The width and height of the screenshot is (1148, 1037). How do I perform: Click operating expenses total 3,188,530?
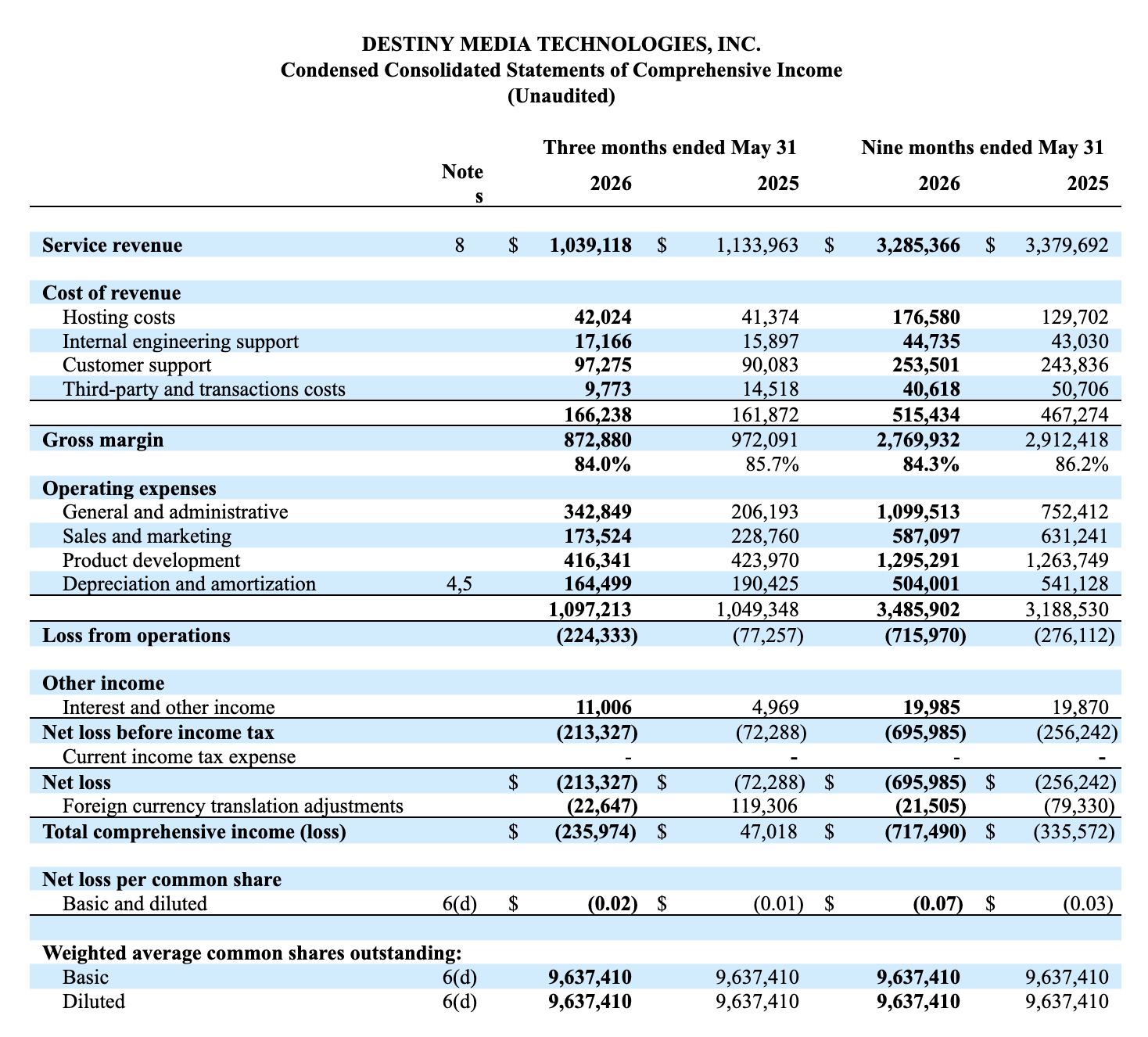1067,610
